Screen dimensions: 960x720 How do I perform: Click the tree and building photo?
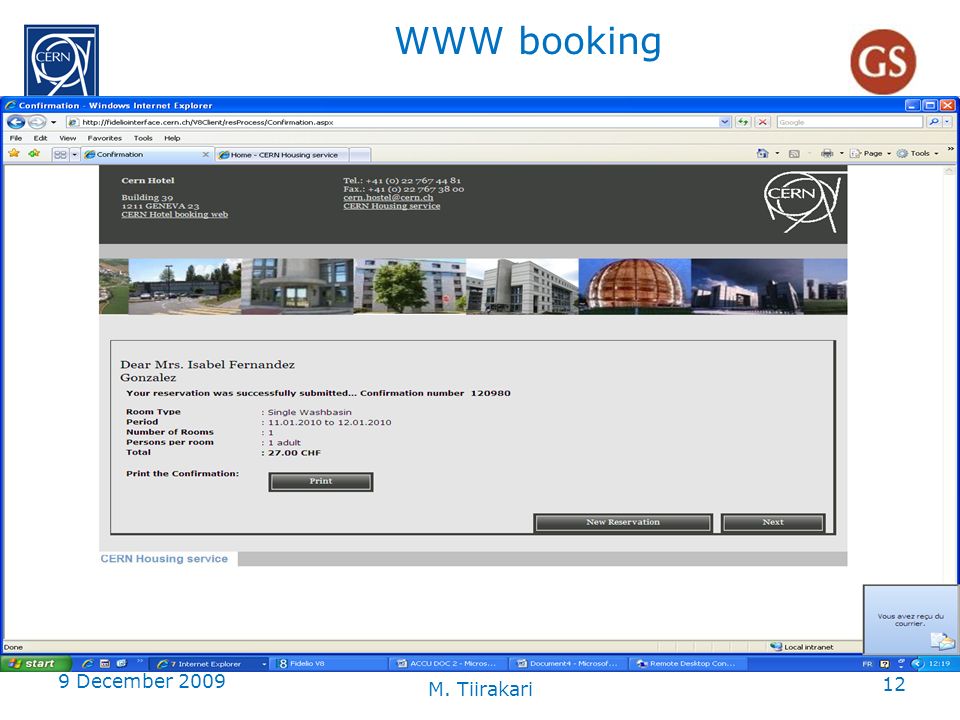pyautogui.click(x=410, y=286)
